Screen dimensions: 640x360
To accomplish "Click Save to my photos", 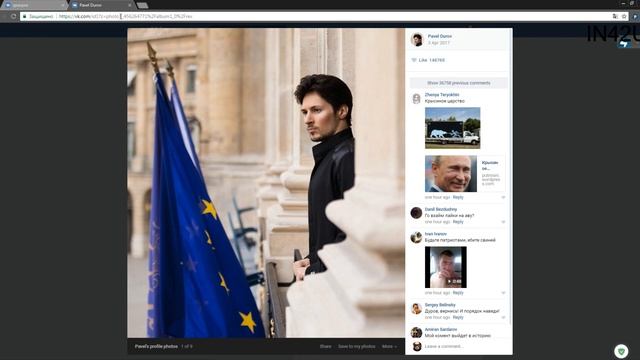I will click(356, 347).
